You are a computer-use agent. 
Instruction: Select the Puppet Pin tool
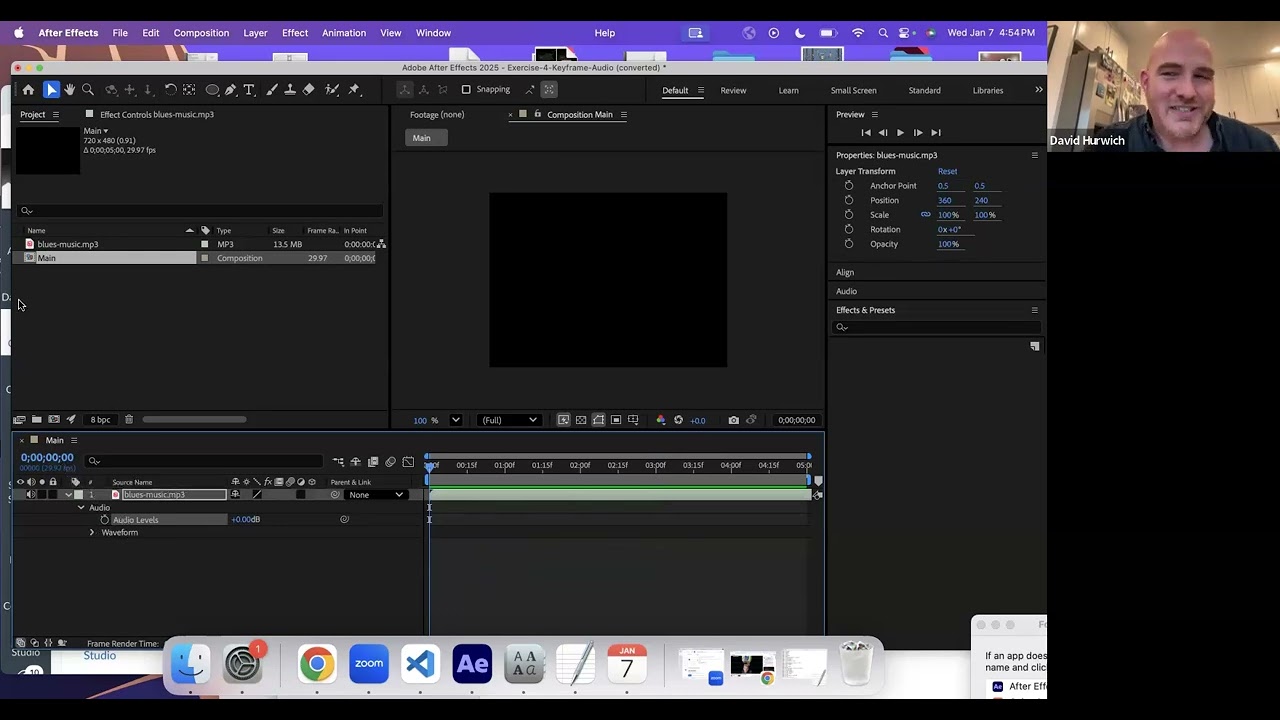point(354,90)
